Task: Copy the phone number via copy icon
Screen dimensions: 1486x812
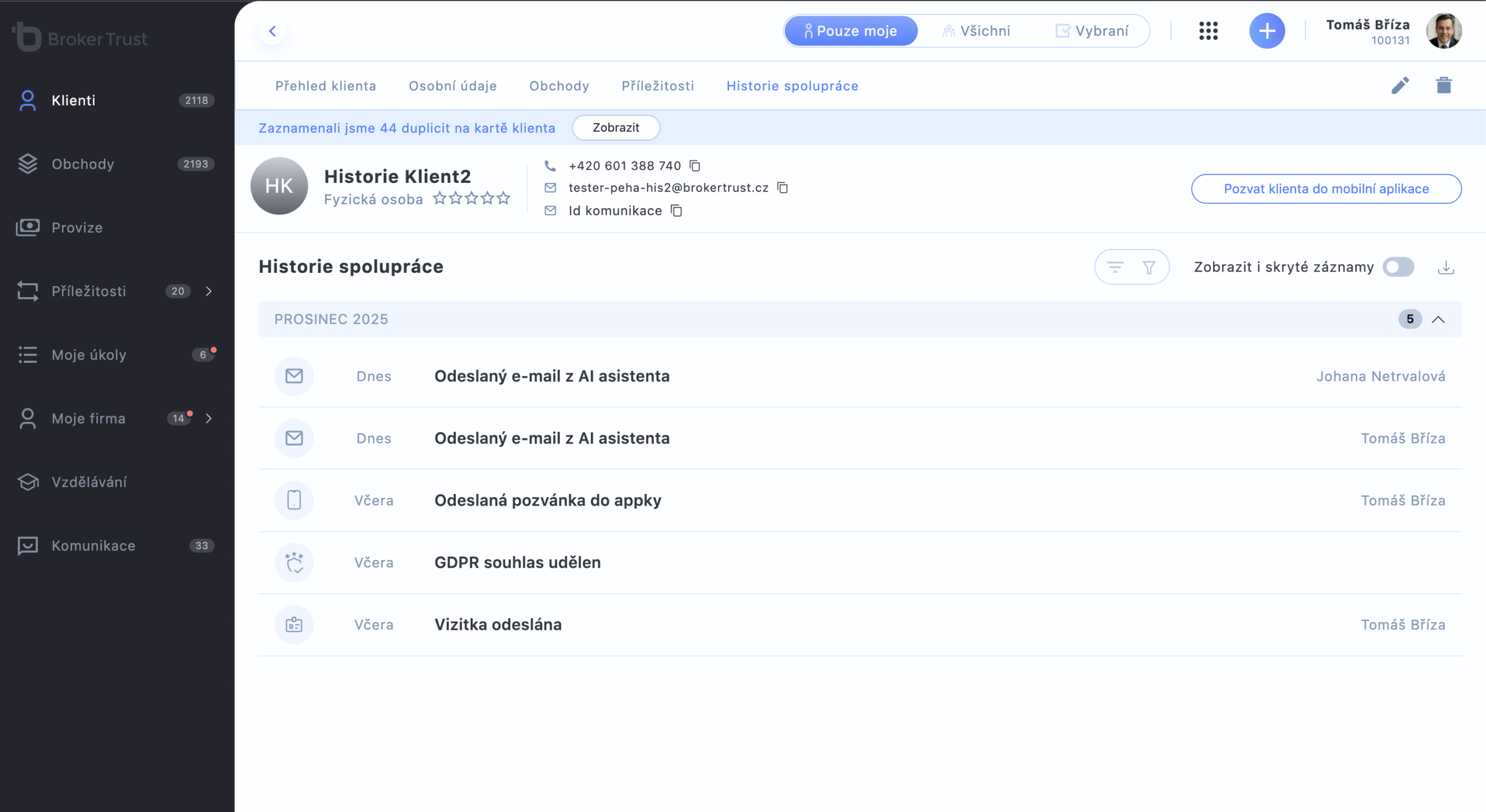Action: 695,166
